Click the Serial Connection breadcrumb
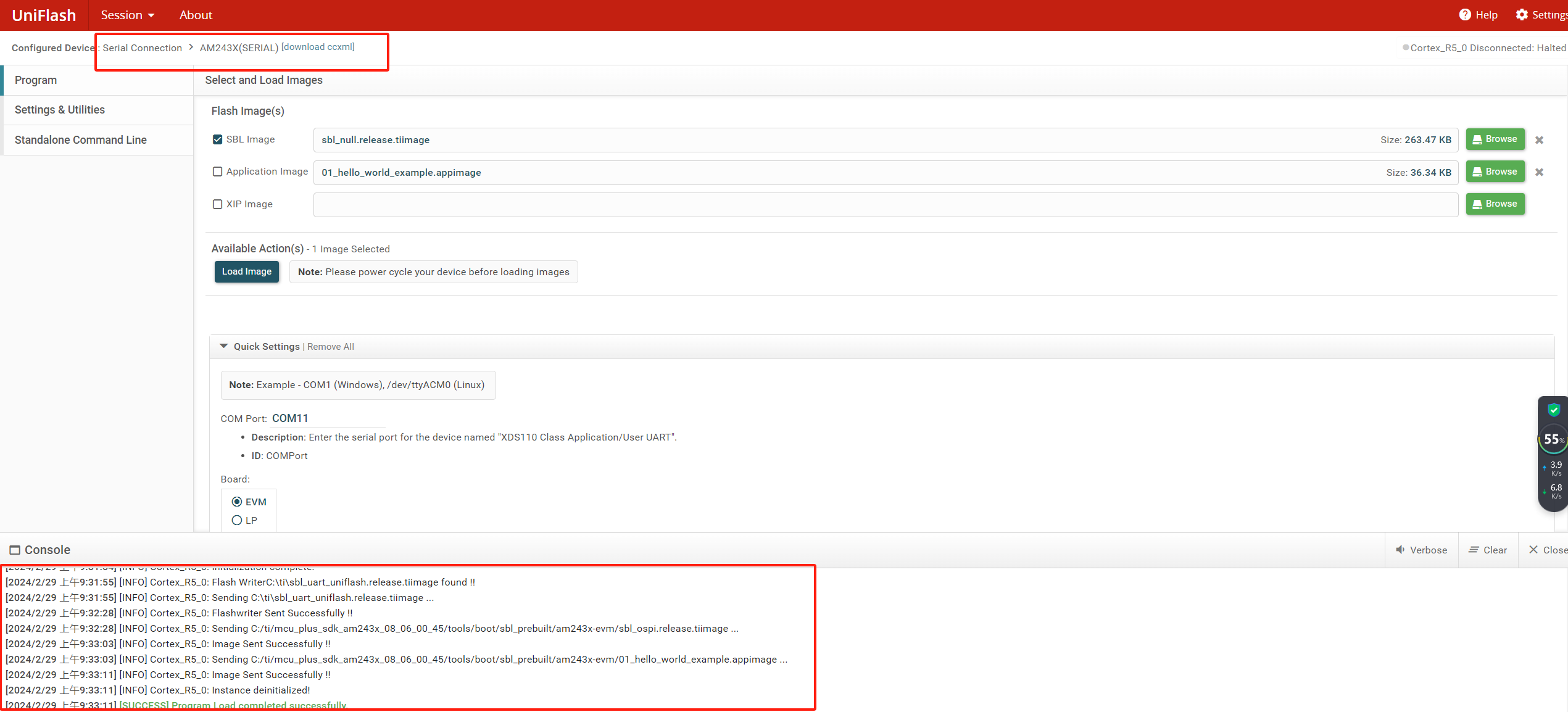This screenshot has width=1568, height=712. pyautogui.click(x=142, y=48)
